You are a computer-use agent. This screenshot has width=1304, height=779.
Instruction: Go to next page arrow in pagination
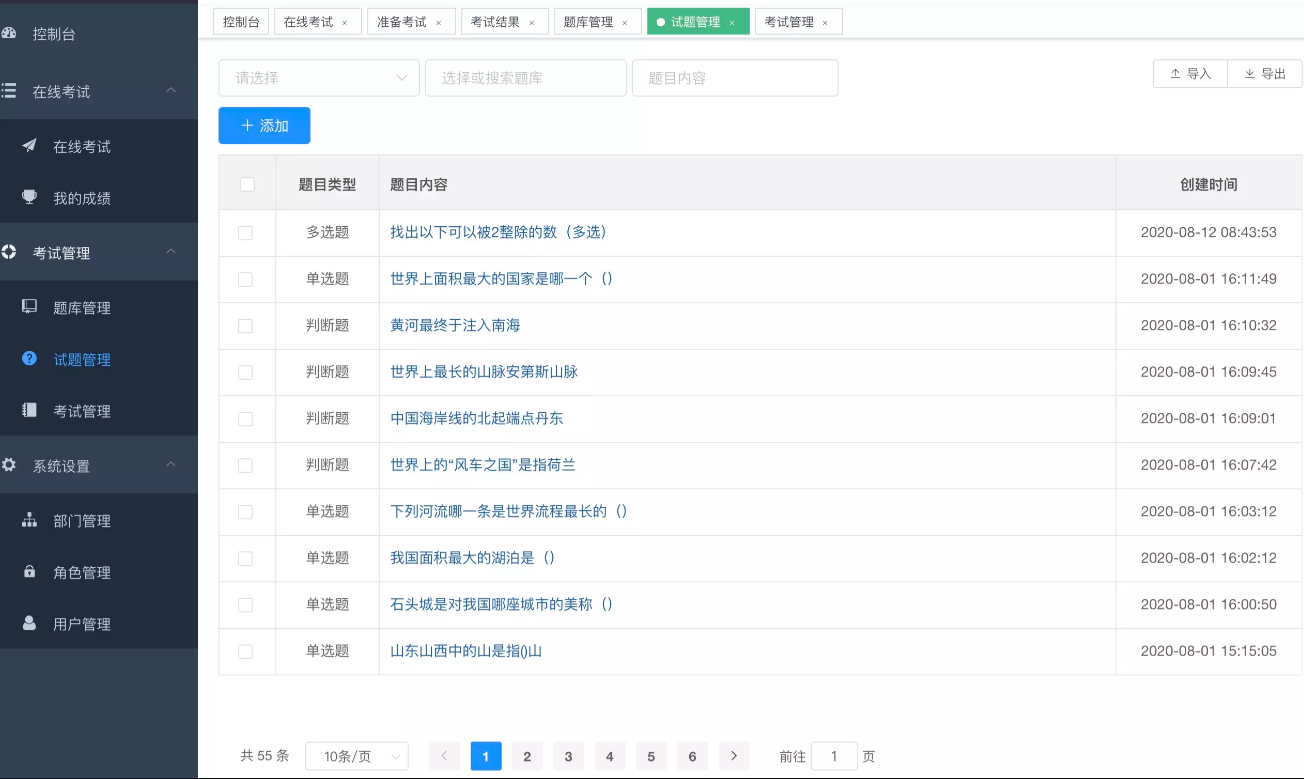coord(734,756)
